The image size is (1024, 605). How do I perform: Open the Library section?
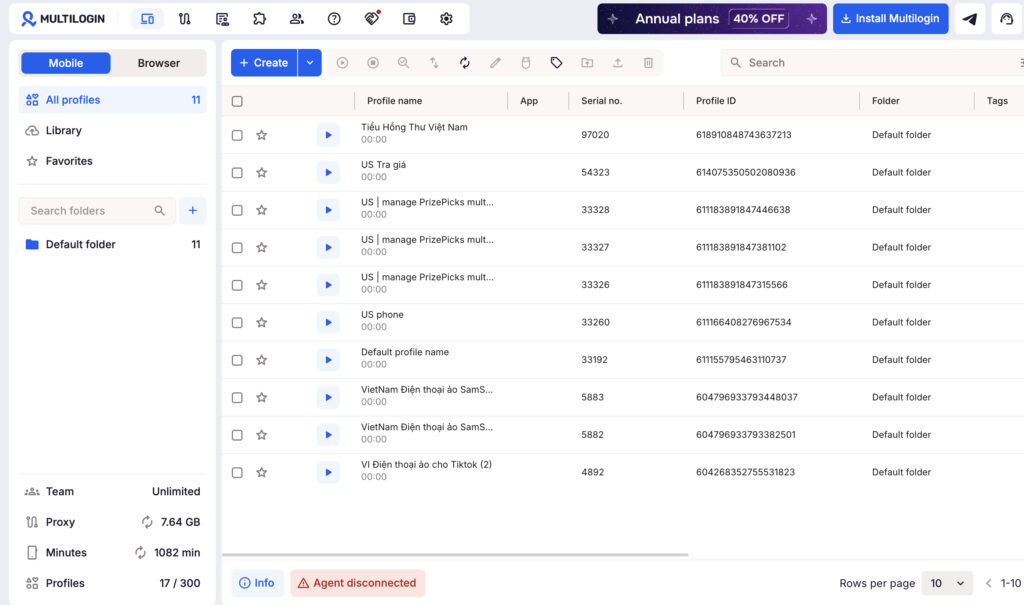coord(112,131)
